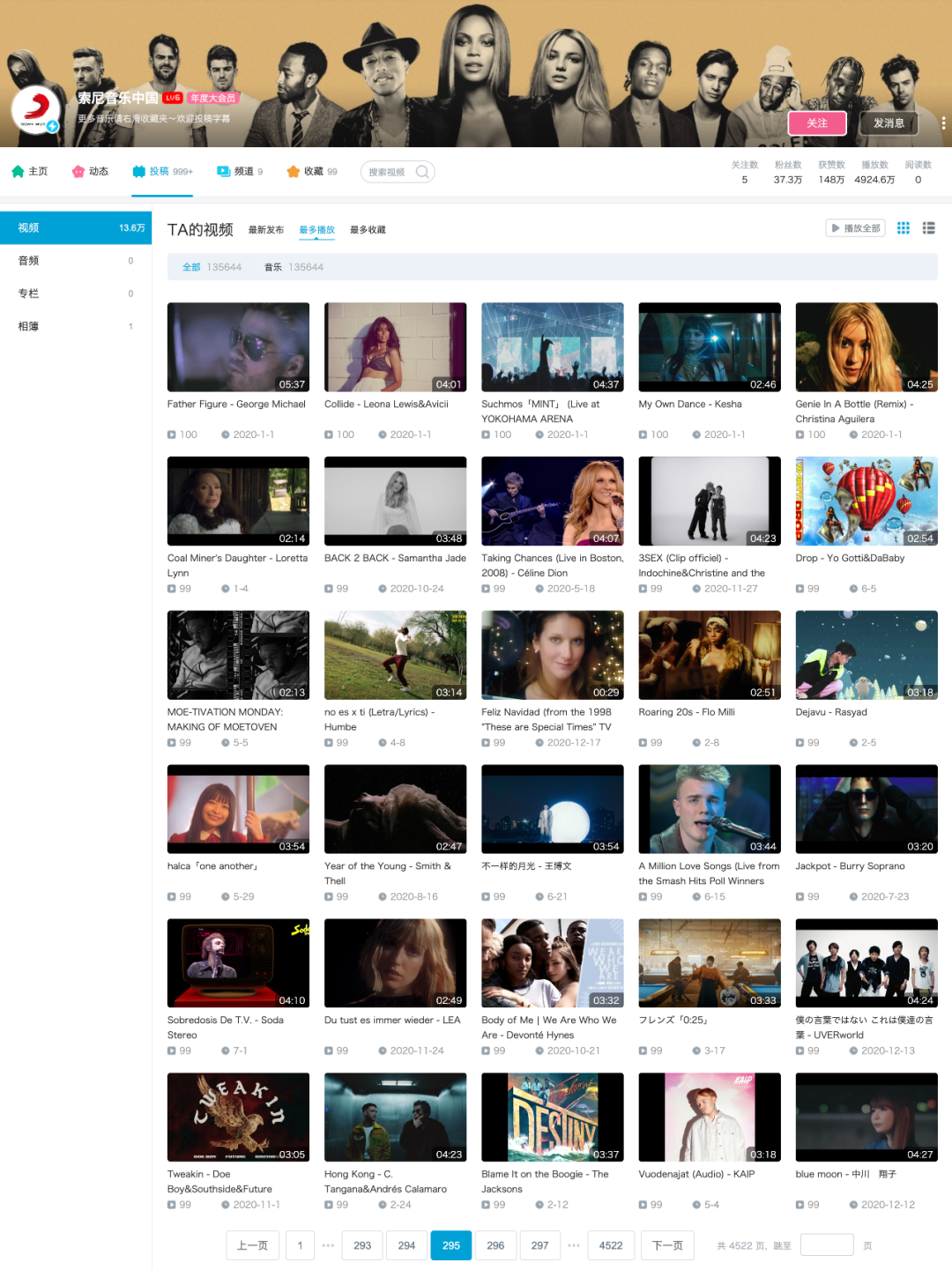Select 相簿 in the left sidebar
This screenshot has height=1270, width=952.
(76, 326)
